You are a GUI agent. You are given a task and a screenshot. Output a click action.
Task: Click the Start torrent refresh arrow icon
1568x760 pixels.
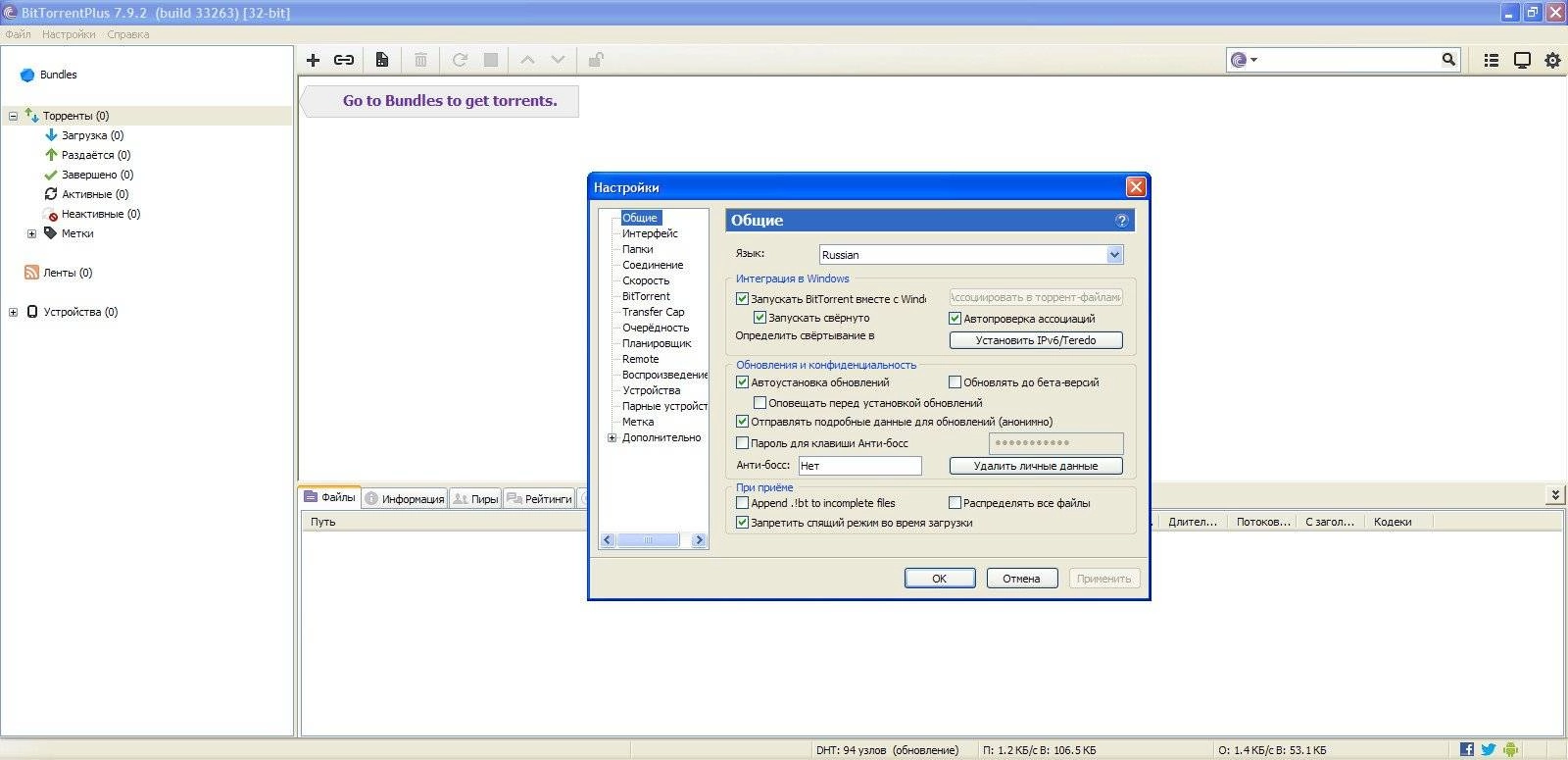click(x=460, y=60)
